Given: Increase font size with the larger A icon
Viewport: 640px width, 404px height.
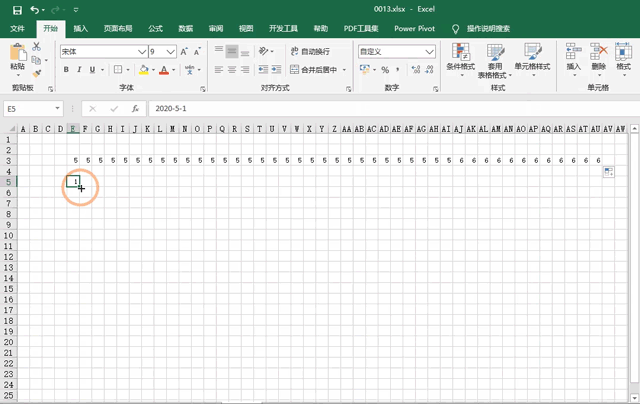Looking at the screenshot, I should coord(184,51).
